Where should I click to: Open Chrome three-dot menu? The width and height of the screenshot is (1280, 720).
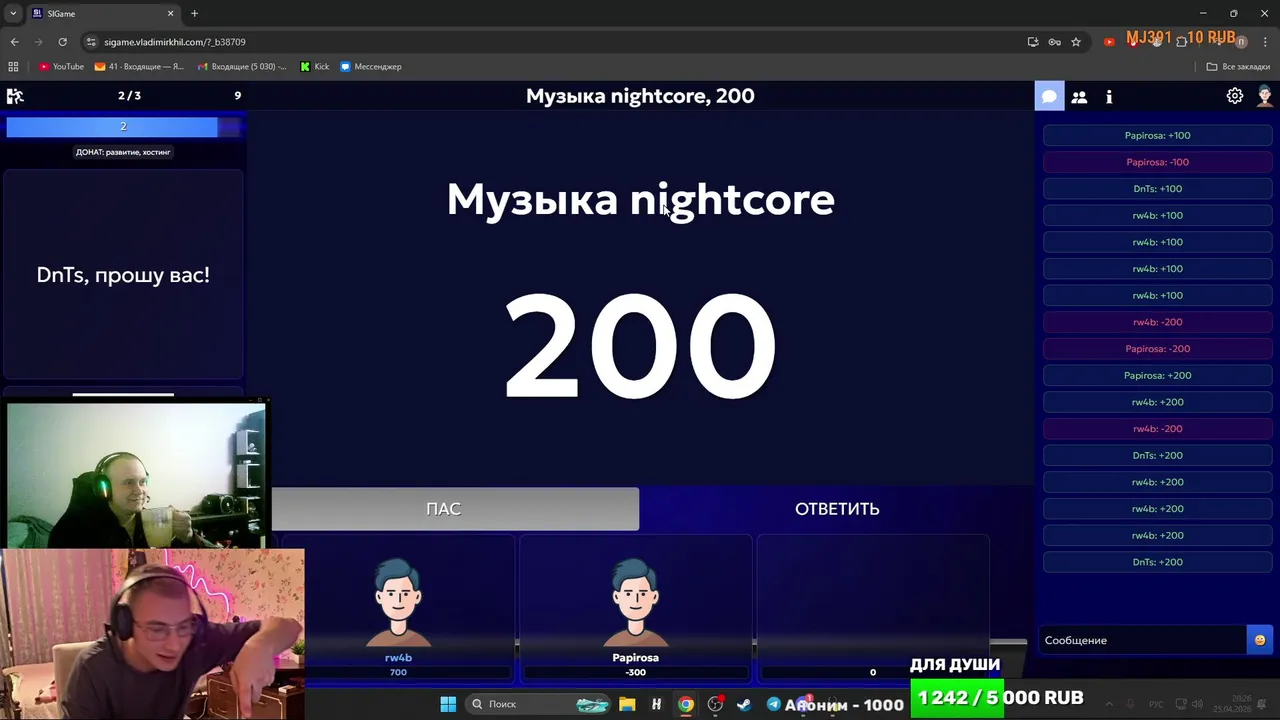tap(1265, 42)
